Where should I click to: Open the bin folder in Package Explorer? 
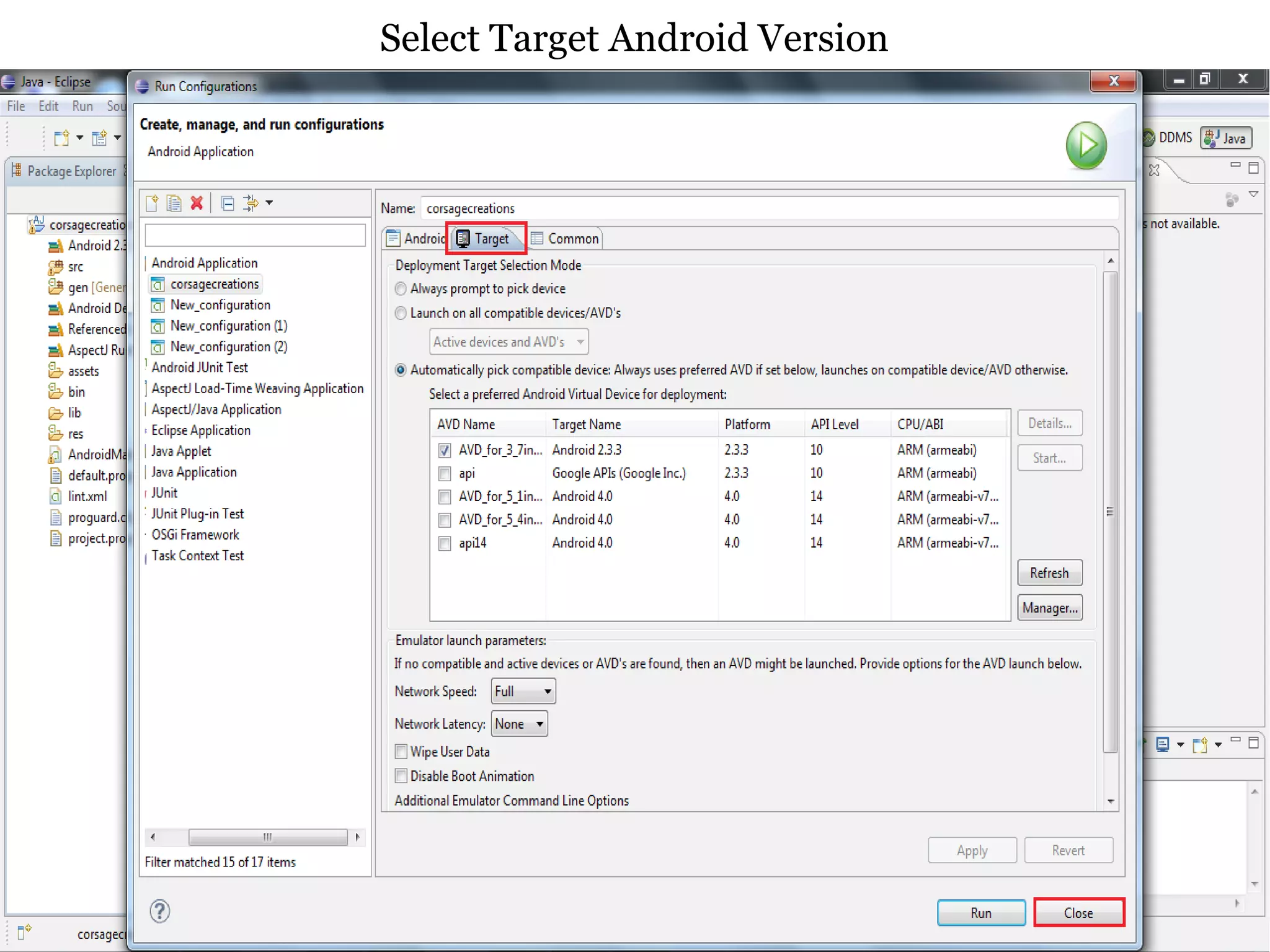pos(67,392)
